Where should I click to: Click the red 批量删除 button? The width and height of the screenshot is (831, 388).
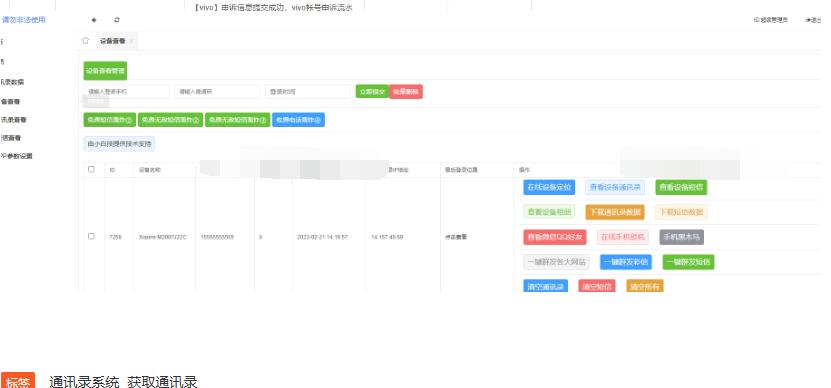tap(406, 92)
